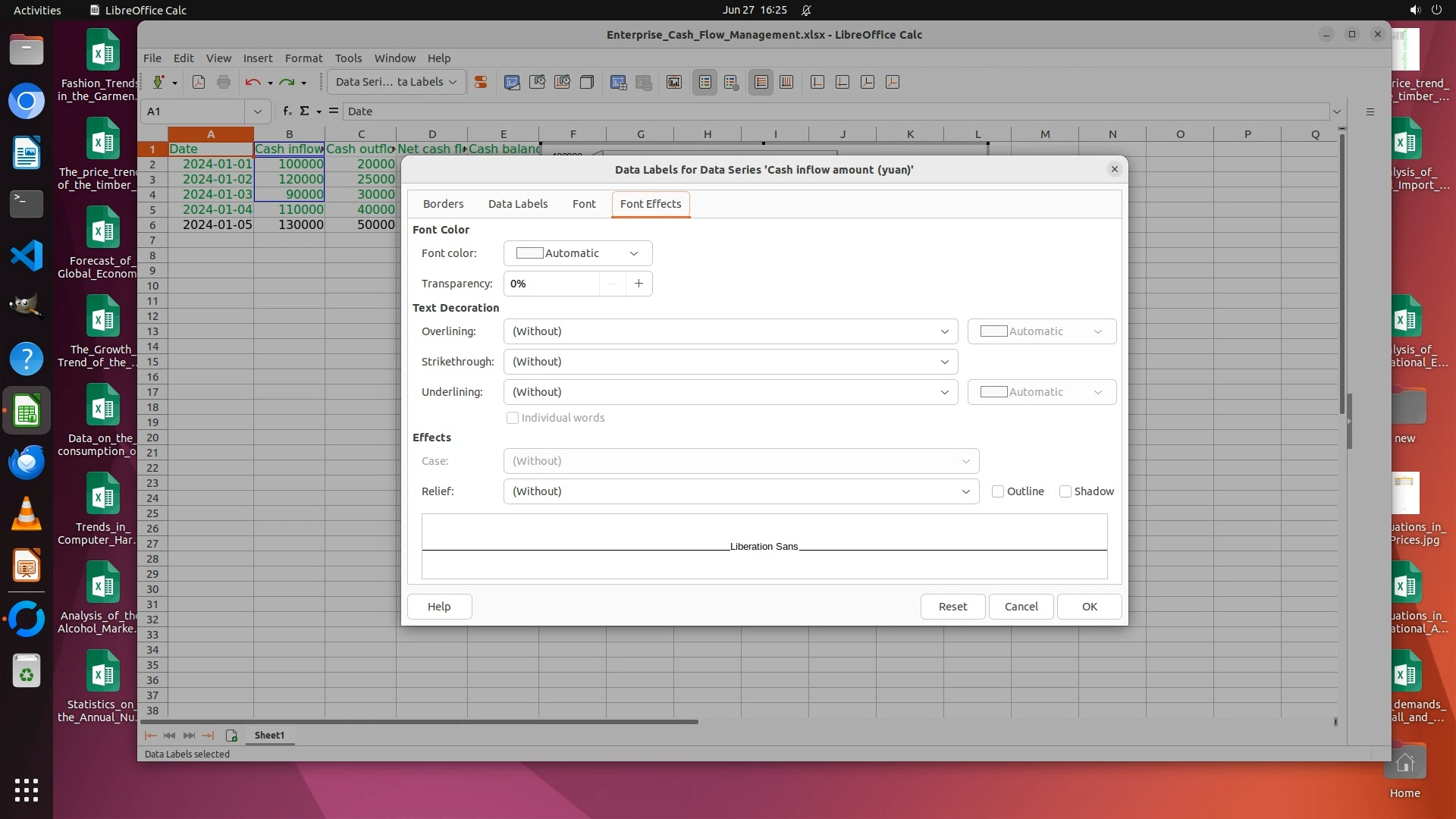1456x819 pixels.
Task: Enable the Shadow checkbox
Action: [x=1065, y=491]
